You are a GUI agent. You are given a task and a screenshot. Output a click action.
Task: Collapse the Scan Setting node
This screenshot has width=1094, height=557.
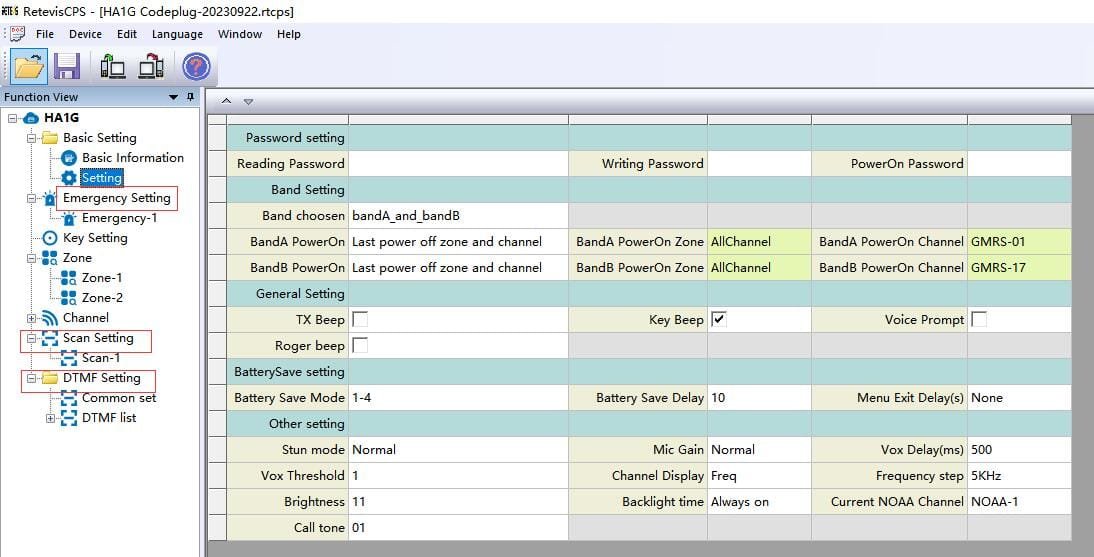coord(31,339)
